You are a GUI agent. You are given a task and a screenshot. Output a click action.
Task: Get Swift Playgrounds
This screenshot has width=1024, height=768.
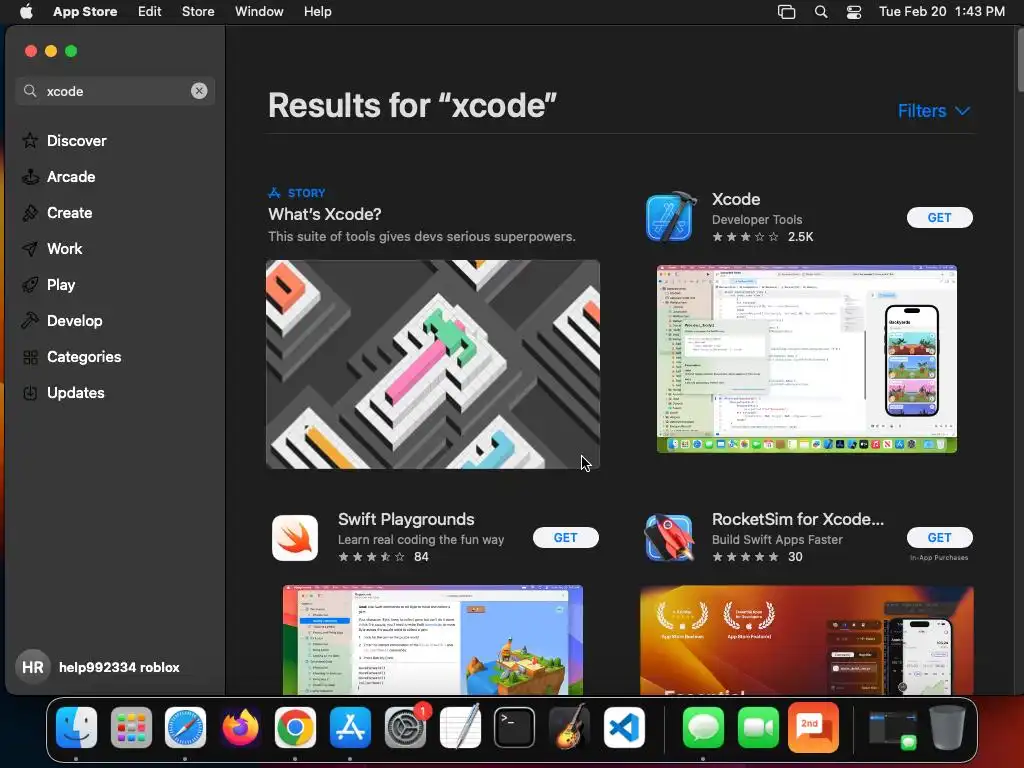[x=566, y=537]
